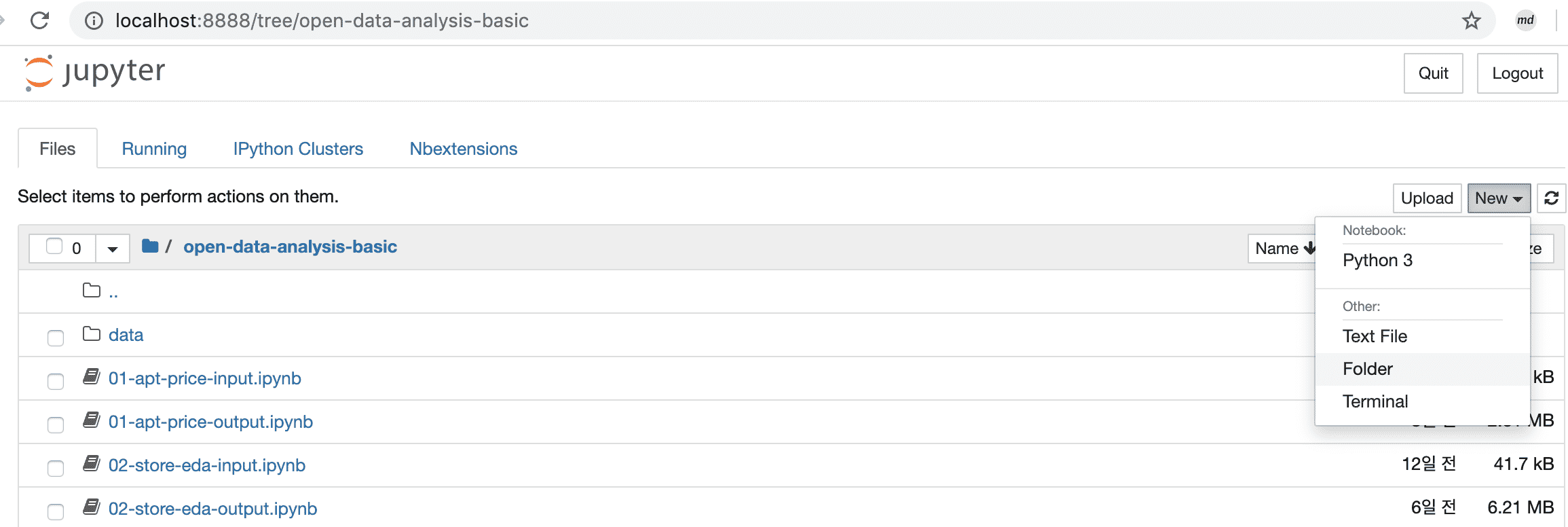Refresh the notebook file list
The image size is (1568, 527).
tap(1551, 198)
